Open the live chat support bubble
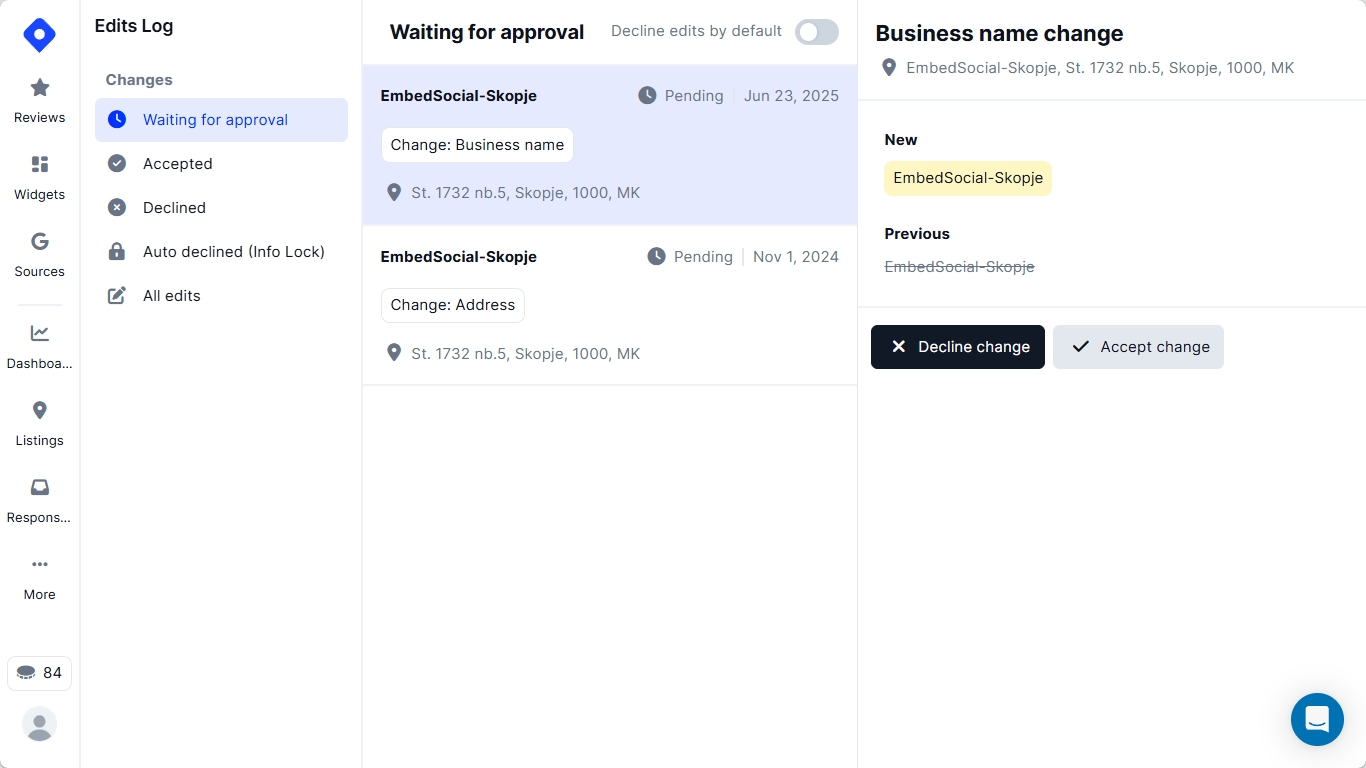 point(1316,719)
